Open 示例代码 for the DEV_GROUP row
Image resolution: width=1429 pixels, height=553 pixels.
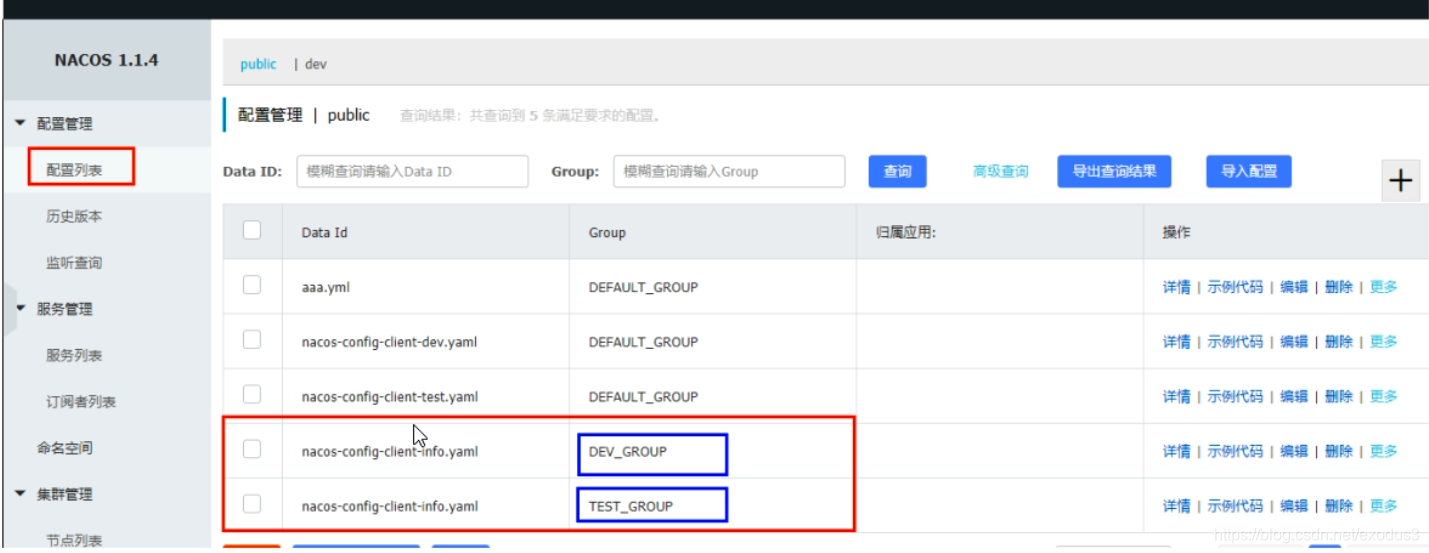(1235, 451)
